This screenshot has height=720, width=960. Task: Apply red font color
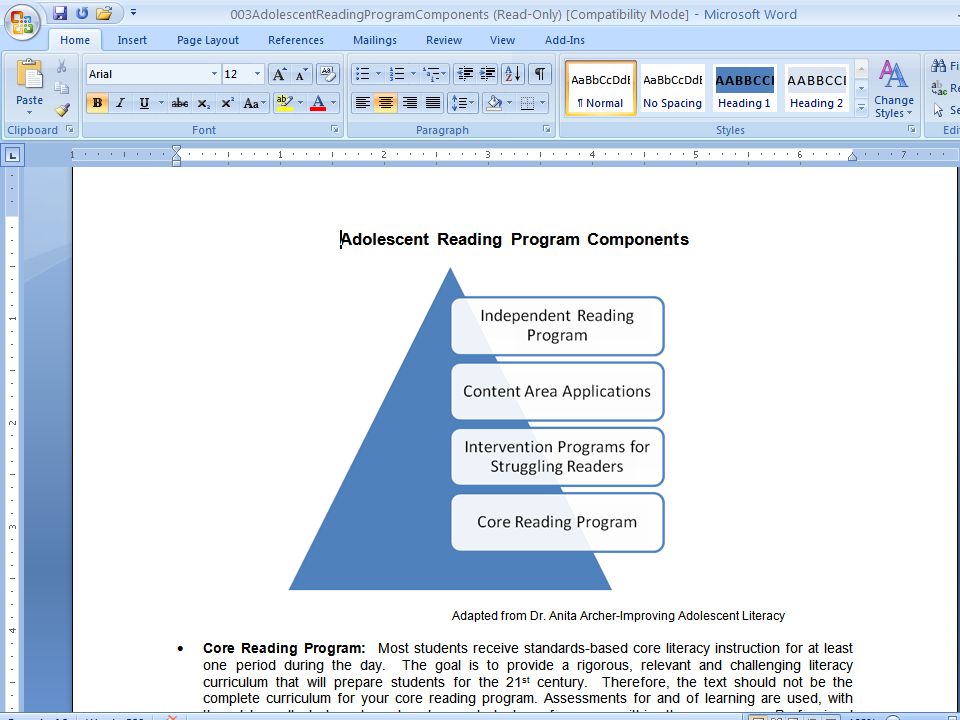click(x=318, y=103)
